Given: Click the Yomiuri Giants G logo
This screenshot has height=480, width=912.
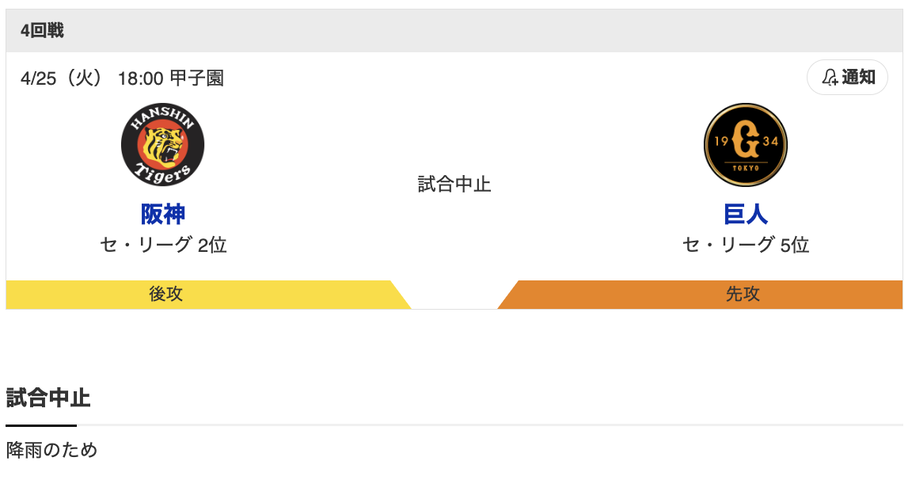Looking at the screenshot, I should tap(745, 144).
